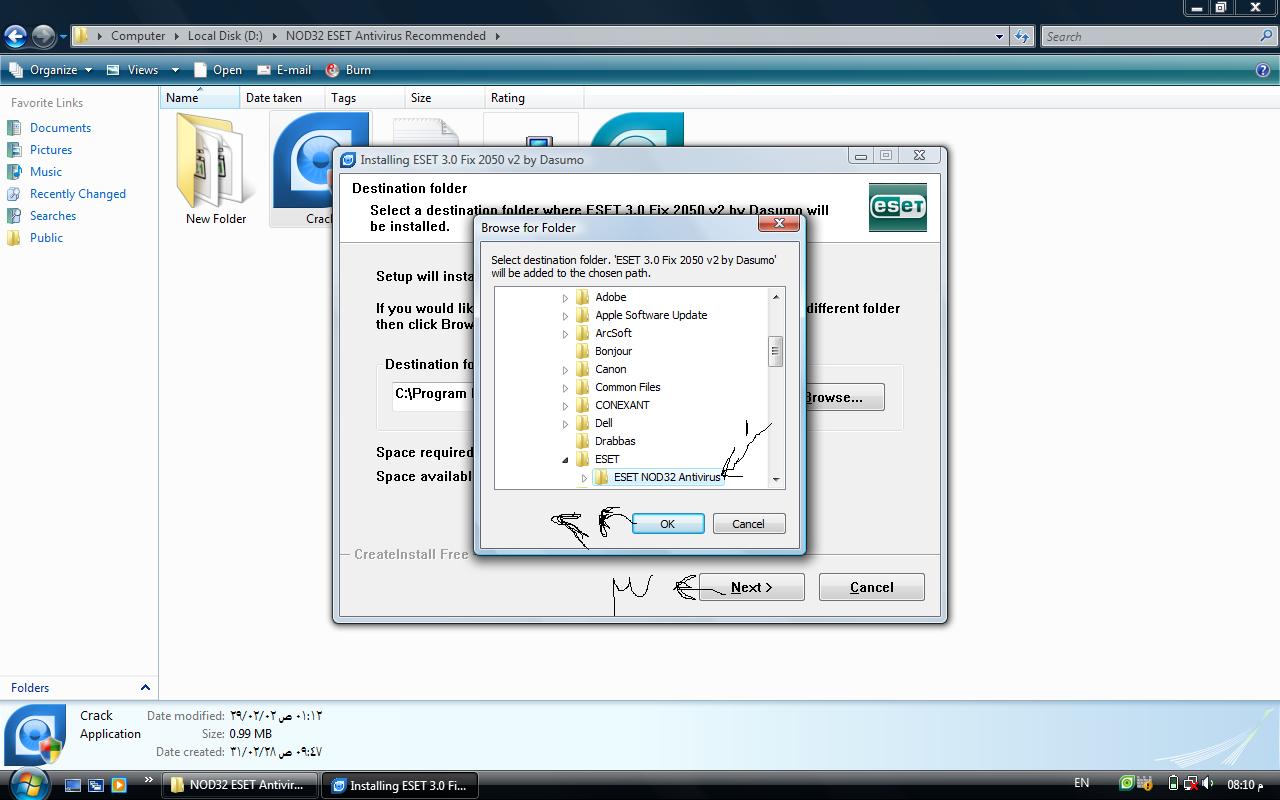Sort files by Name column header

pyautogui.click(x=182, y=98)
